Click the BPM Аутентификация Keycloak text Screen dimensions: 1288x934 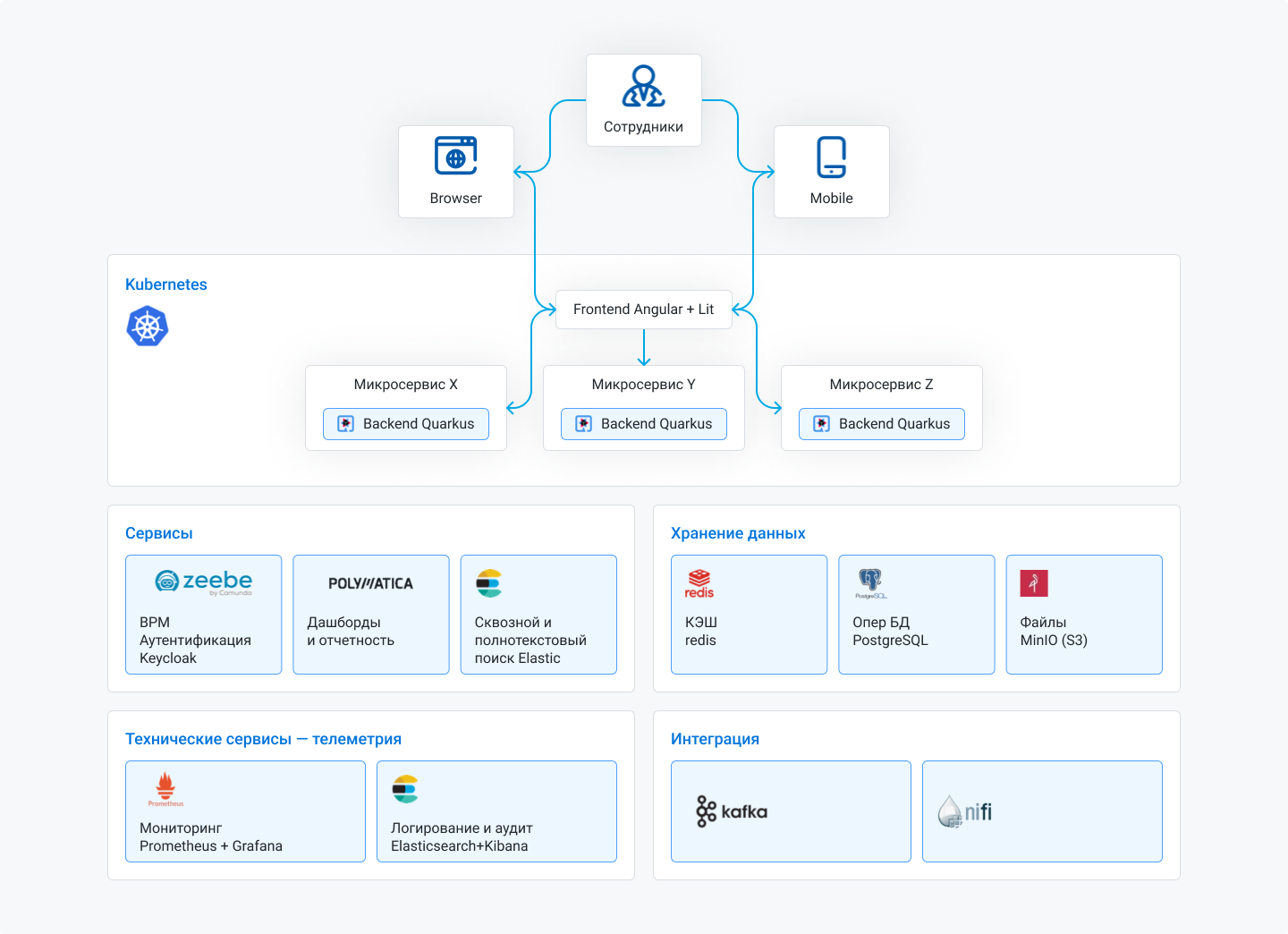pos(195,641)
